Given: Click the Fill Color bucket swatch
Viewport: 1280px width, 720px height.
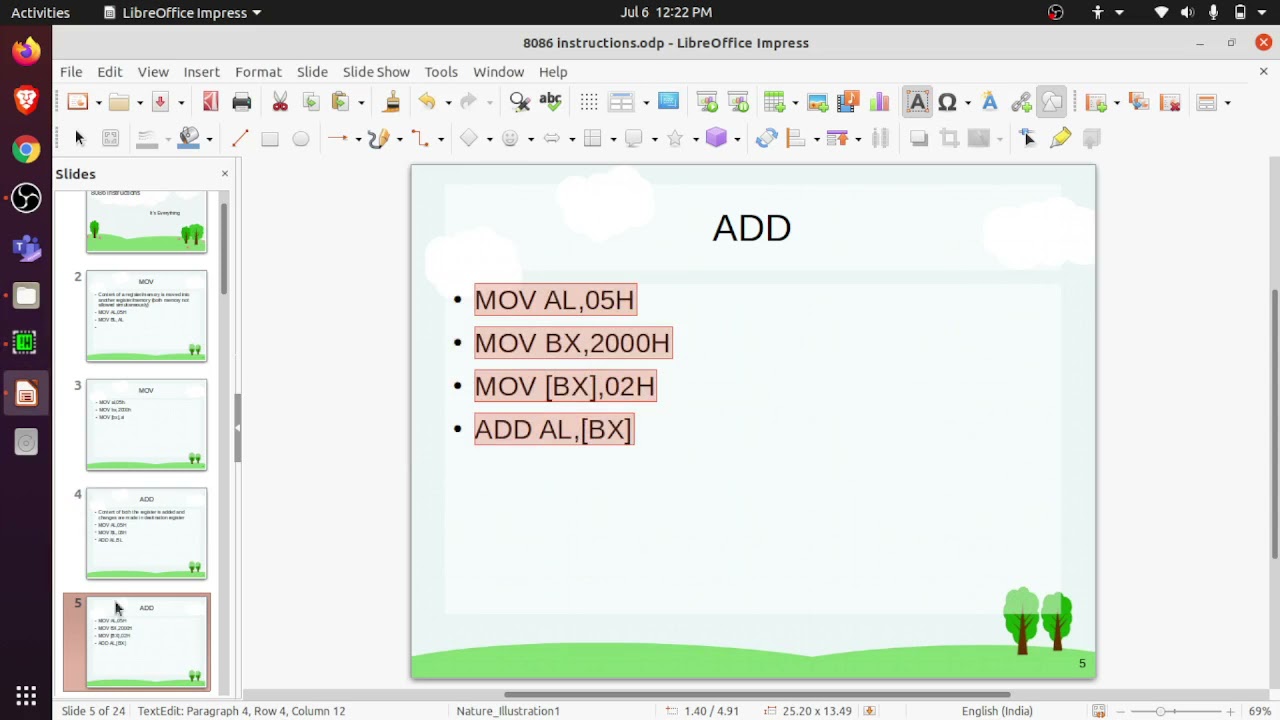Looking at the screenshot, I should (x=189, y=138).
